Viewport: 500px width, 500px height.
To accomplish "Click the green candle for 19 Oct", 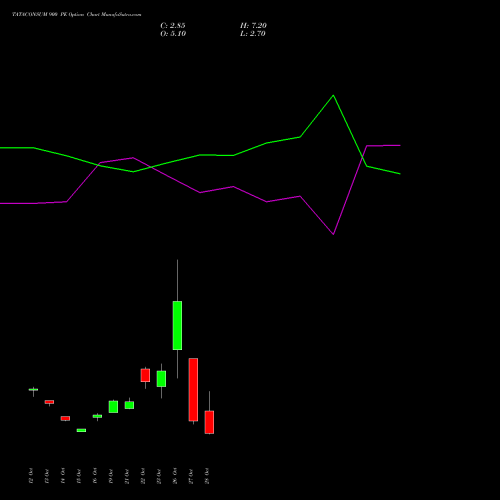I will (x=113, y=407).
